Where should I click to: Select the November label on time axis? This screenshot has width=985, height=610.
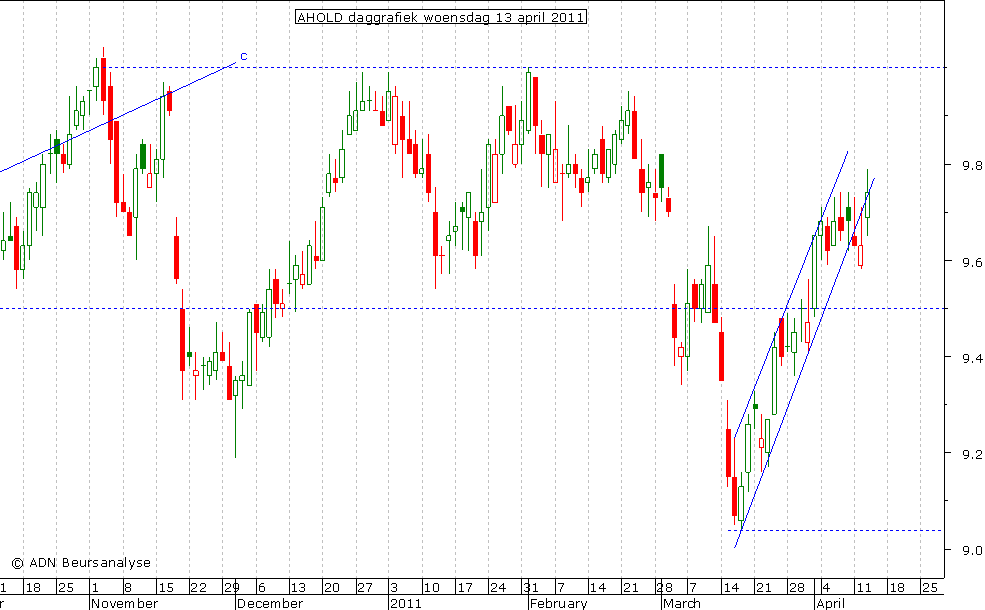click(124, 603)
